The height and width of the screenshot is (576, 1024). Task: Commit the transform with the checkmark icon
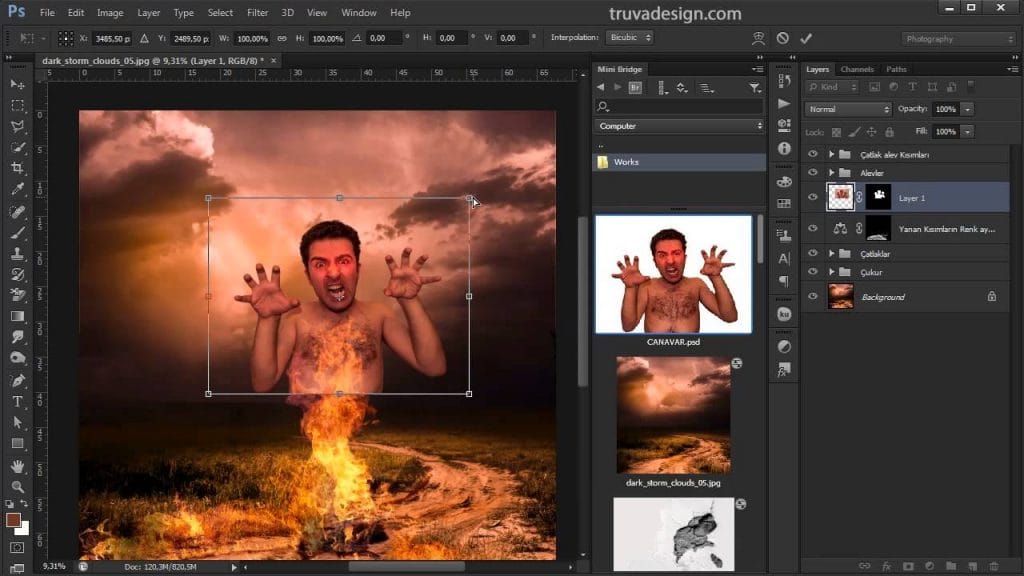click(x=806, y=38)
